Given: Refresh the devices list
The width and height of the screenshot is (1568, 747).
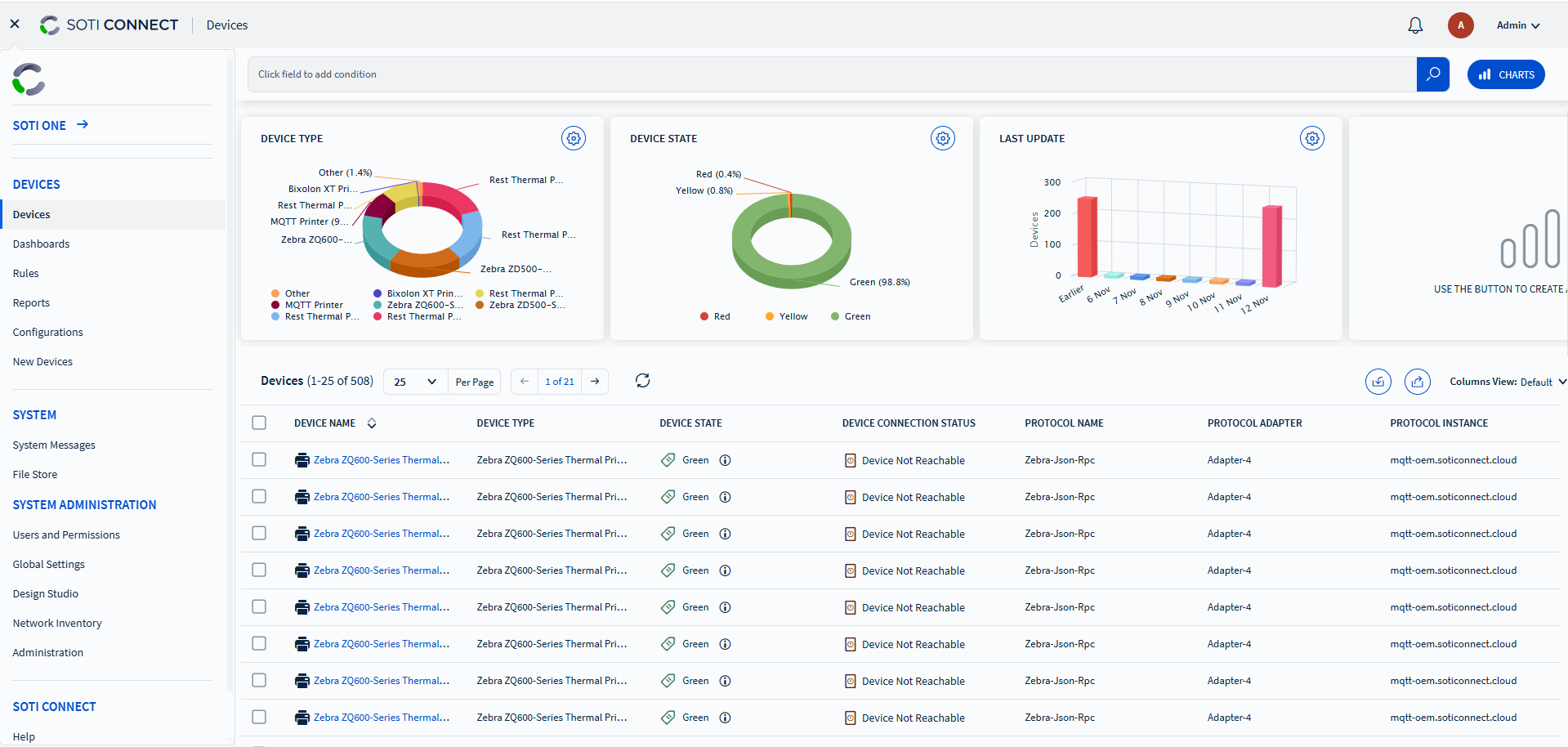Looking at the screenshot, I should pyautogui.click(x=643, y=381).
